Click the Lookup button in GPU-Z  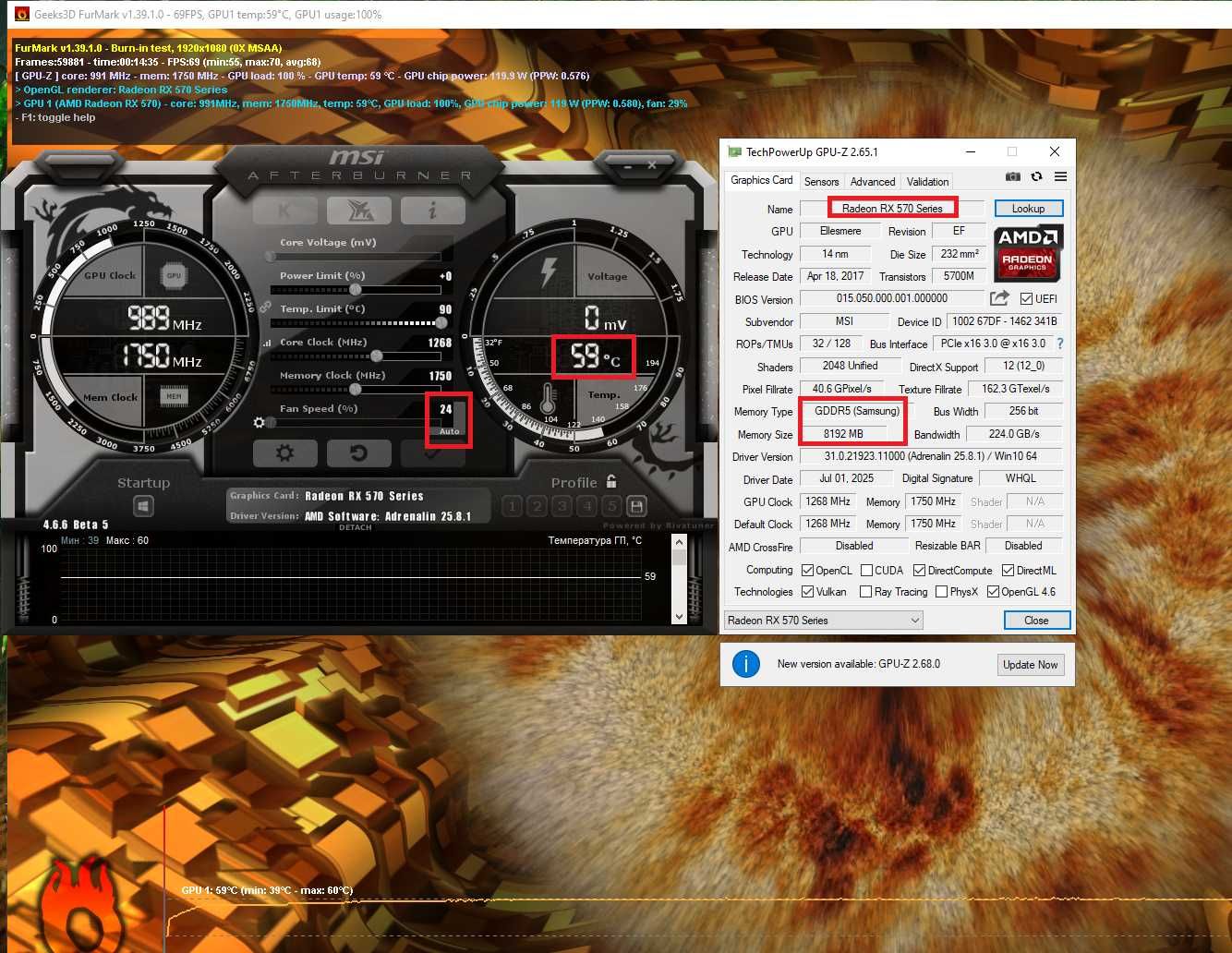1028,209
